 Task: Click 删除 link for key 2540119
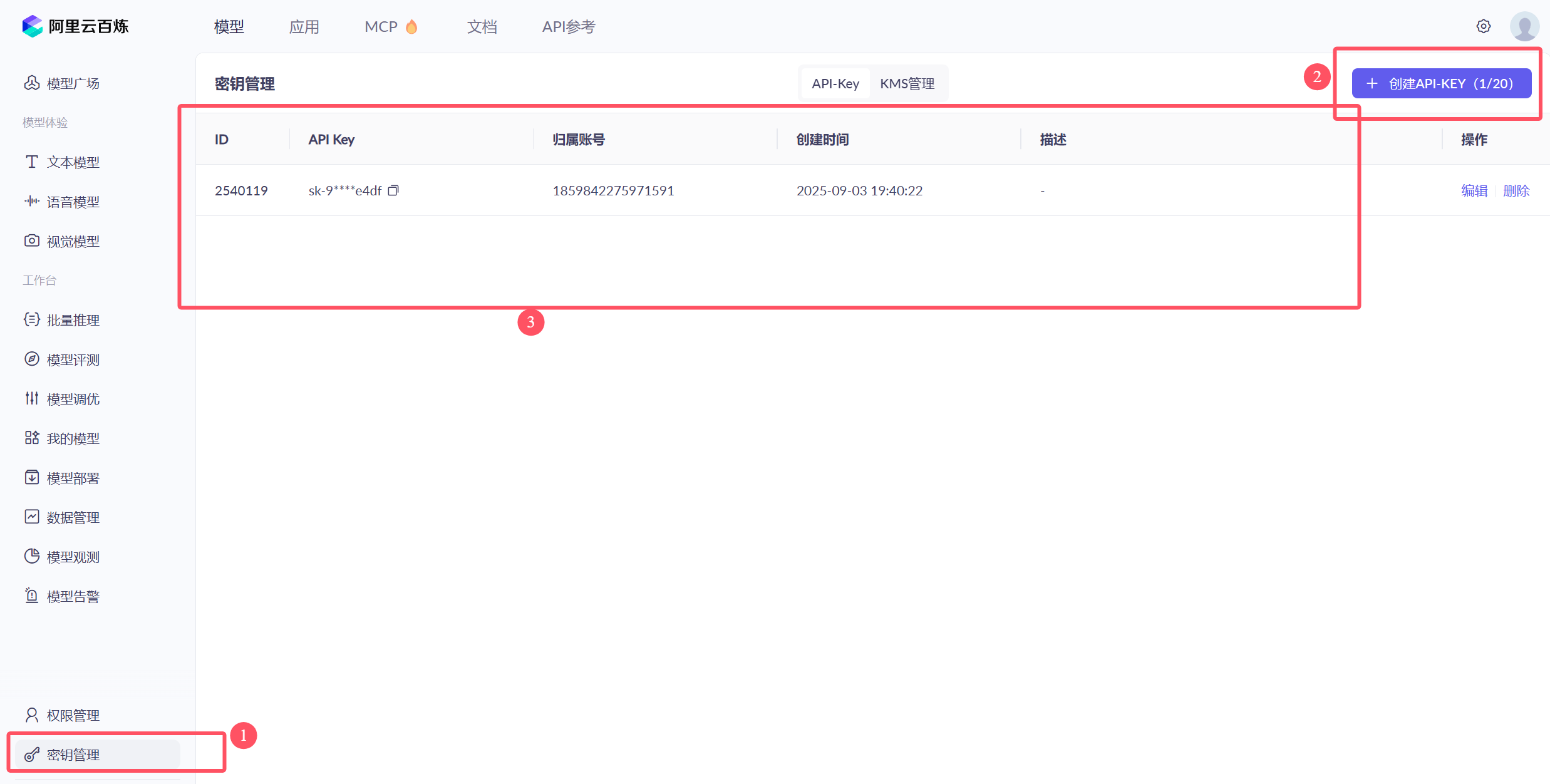click(x=1516, y=190)
